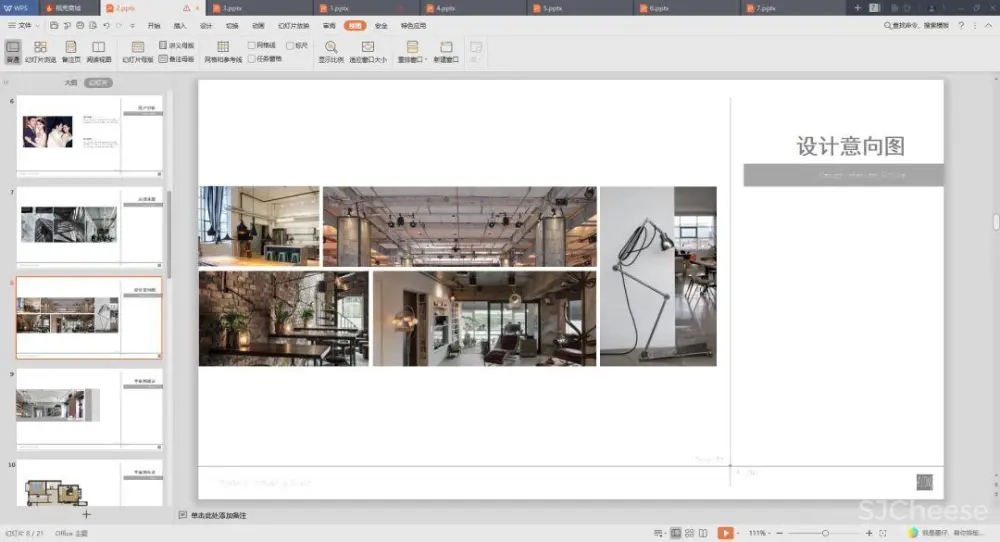
Task: Check the 任务窗格 task pane checkbox
Action: (252, 59)
